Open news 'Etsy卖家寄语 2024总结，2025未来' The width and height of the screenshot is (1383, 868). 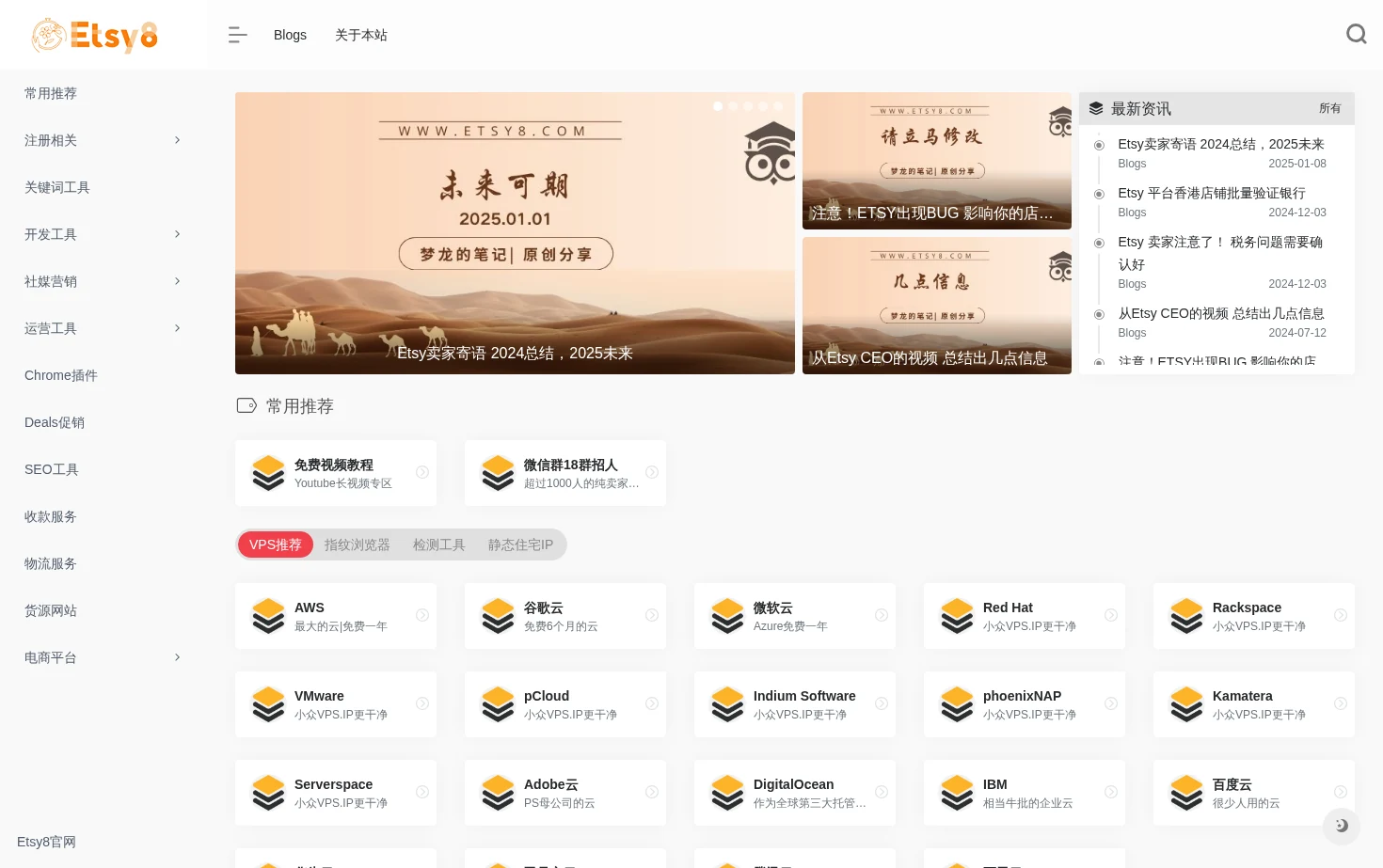[1221, 144]
